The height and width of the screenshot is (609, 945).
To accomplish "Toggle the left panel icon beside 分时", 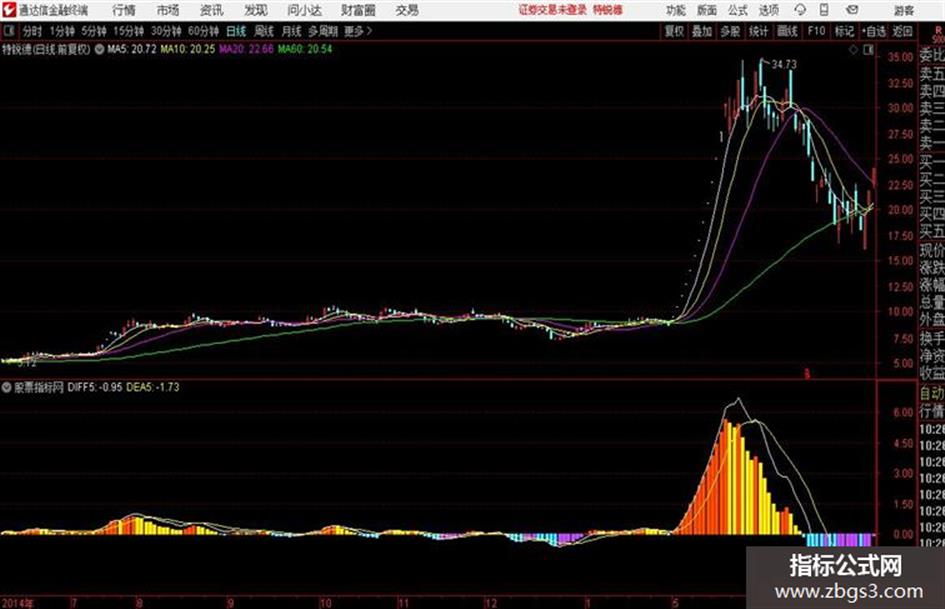I will [8, 31].
